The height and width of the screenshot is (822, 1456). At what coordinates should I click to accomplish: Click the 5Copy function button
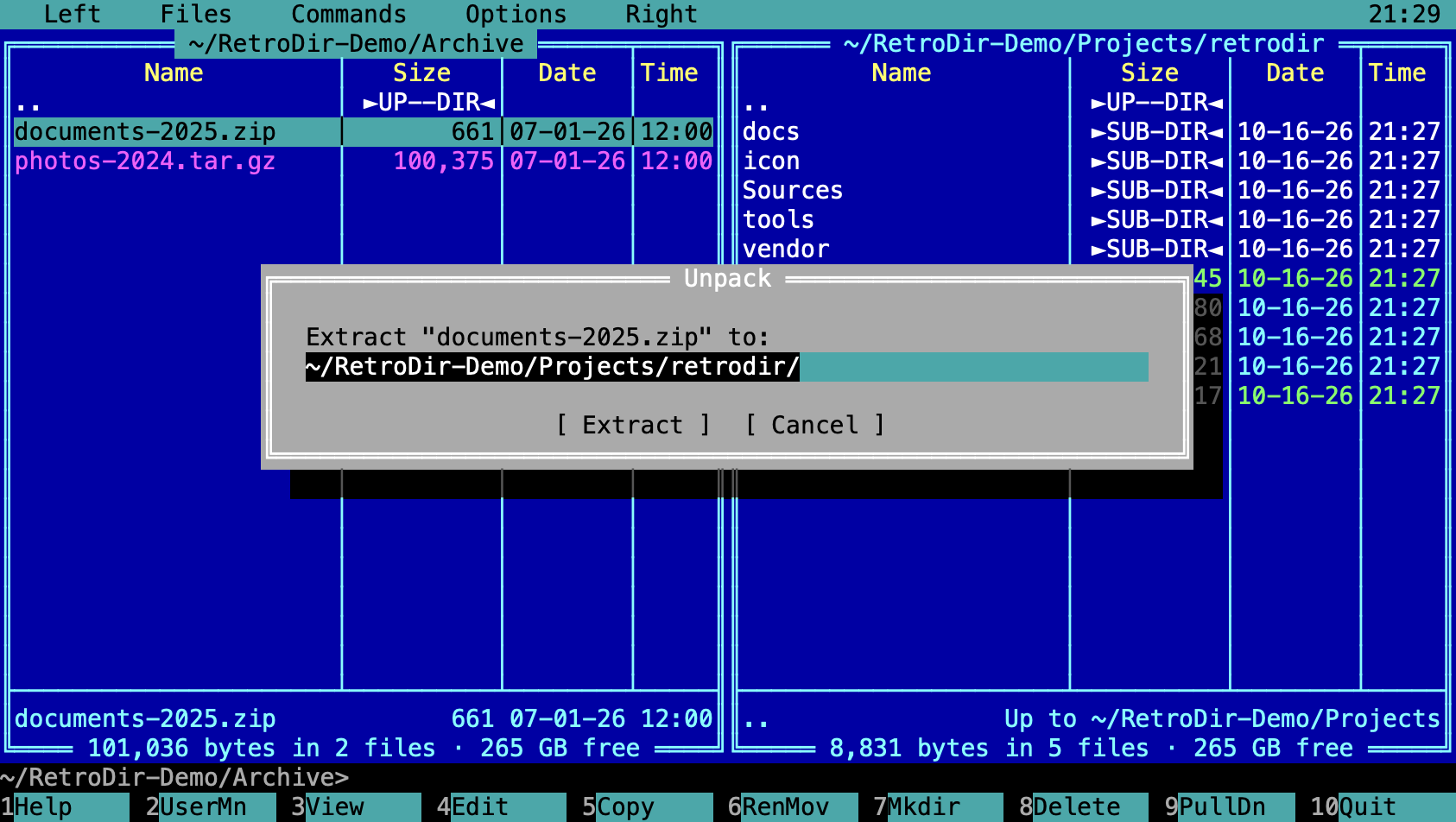tap(648, 806)
